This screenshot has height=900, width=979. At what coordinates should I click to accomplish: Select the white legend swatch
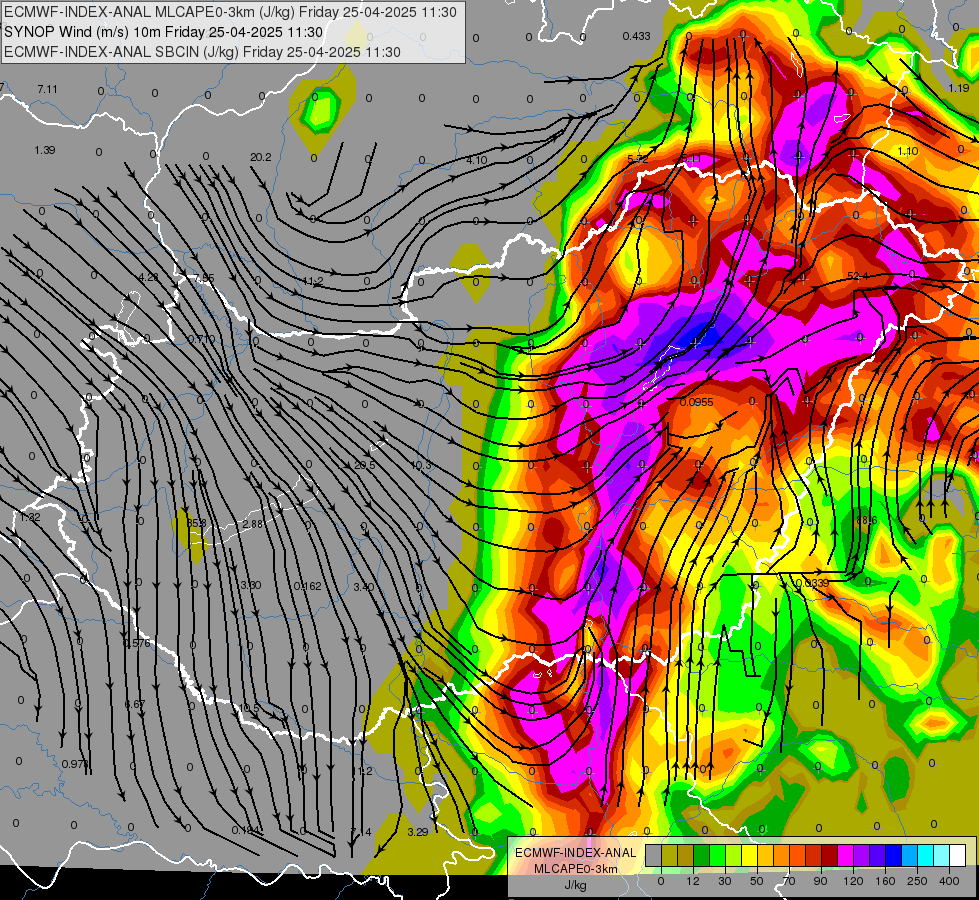tap(957, 856)
